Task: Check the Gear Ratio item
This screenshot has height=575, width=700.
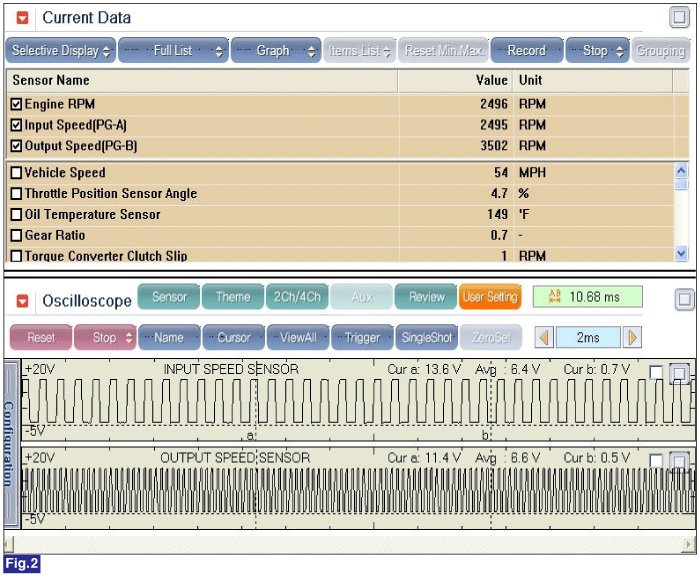Action: (x=16, y=235)
